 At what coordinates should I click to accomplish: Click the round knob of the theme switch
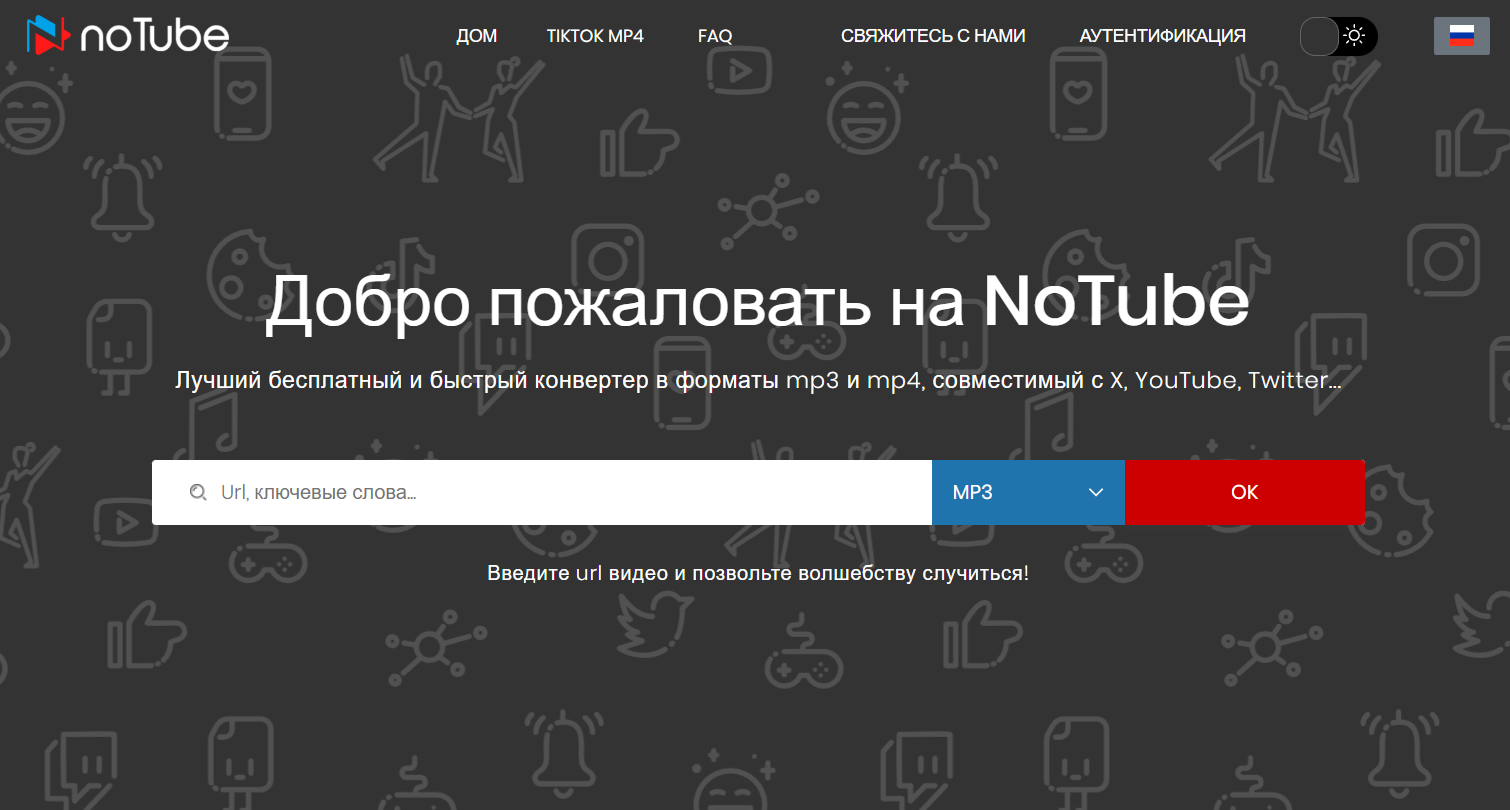1320,35
